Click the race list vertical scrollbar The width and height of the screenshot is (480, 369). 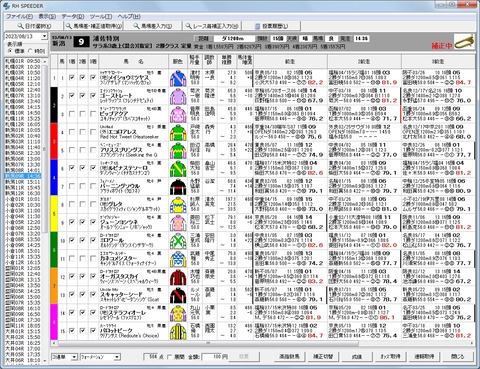pos(45,211)
